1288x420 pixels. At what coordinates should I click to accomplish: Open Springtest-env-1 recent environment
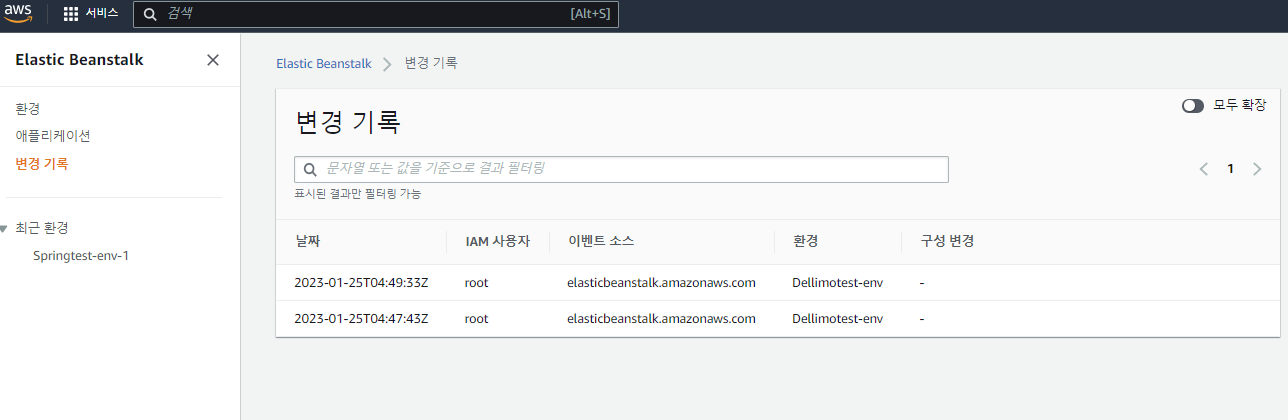tap(81, 255)
